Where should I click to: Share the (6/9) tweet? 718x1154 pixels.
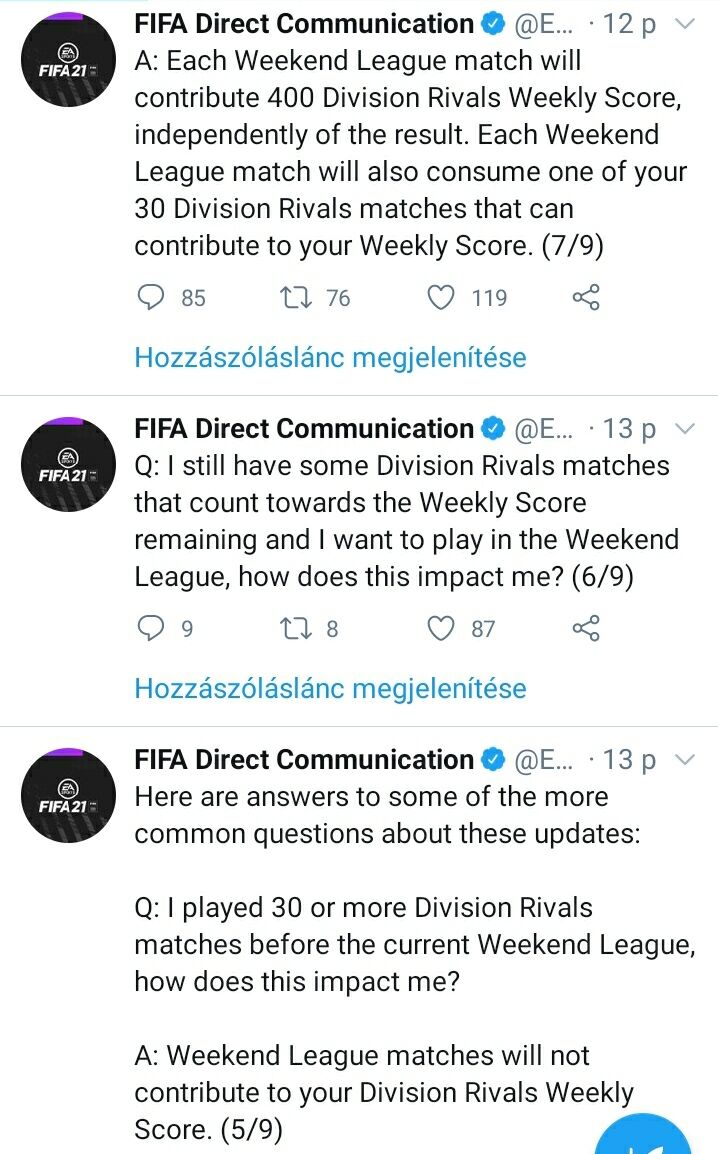click(586, 628)
